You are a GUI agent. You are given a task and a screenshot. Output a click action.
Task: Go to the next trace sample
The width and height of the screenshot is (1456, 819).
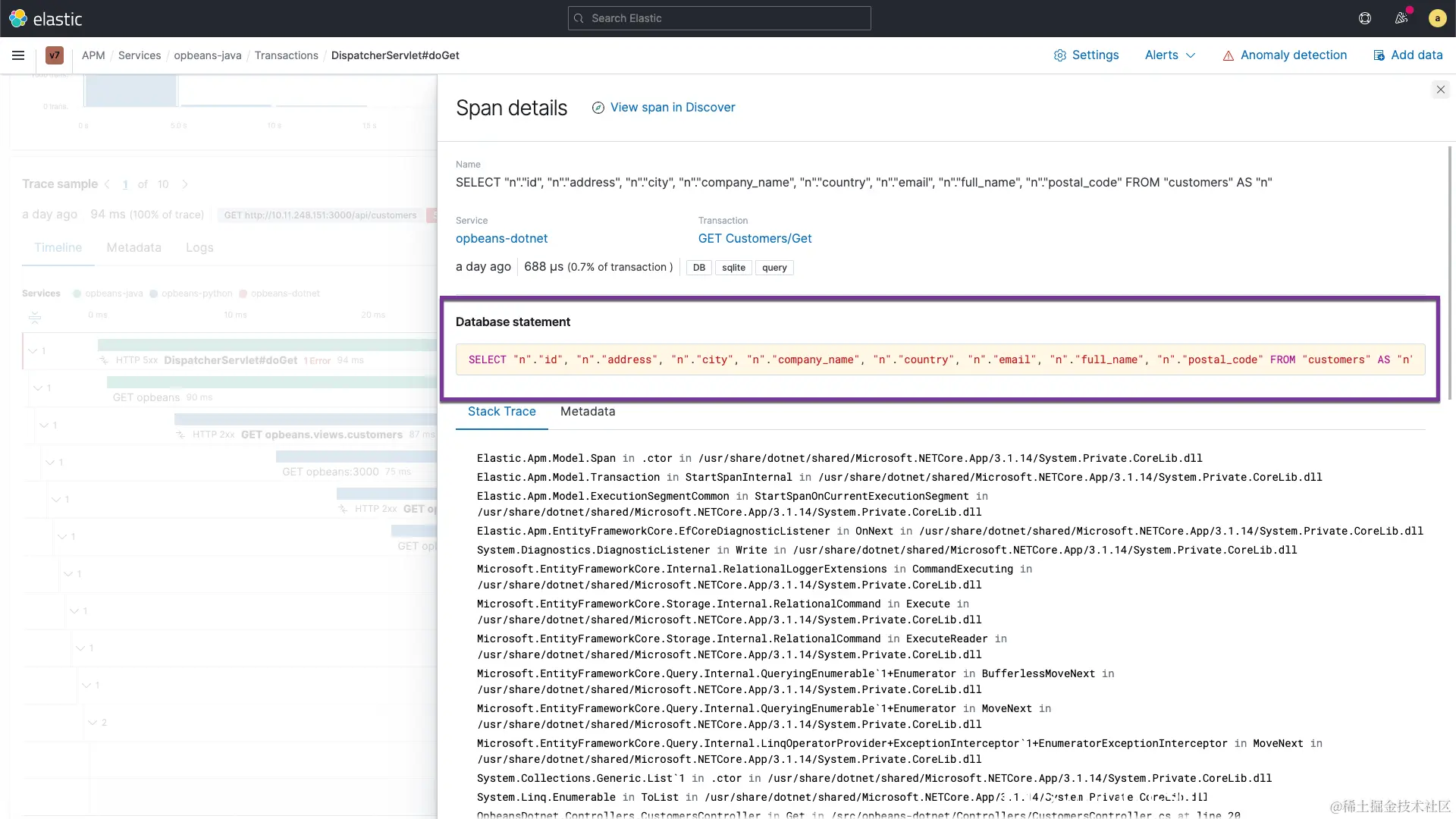tap(185, 184)
